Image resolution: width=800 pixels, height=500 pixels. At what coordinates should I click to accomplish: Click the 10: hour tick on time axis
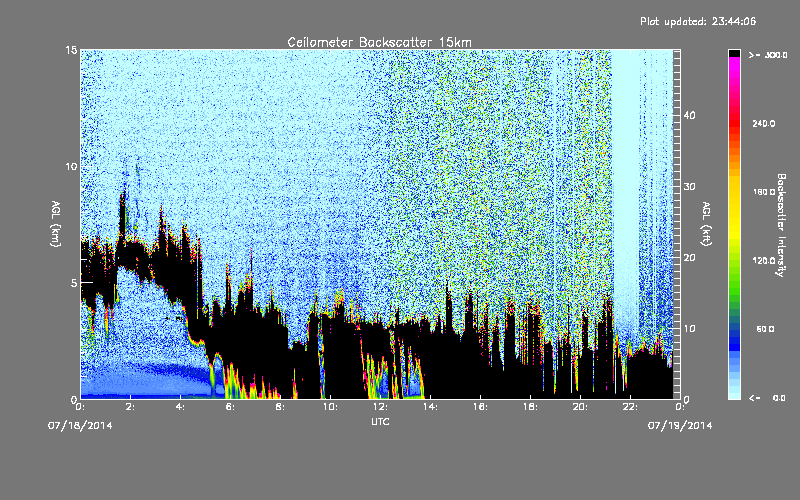point(330,407)
